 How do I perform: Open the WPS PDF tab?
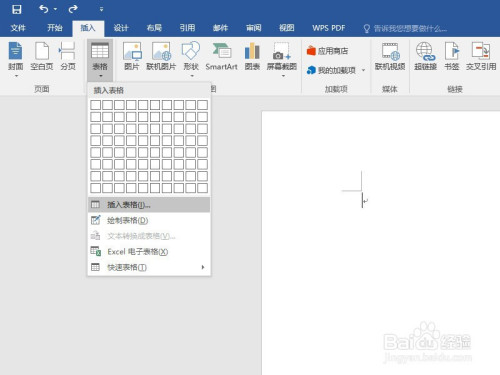(329, 28)
